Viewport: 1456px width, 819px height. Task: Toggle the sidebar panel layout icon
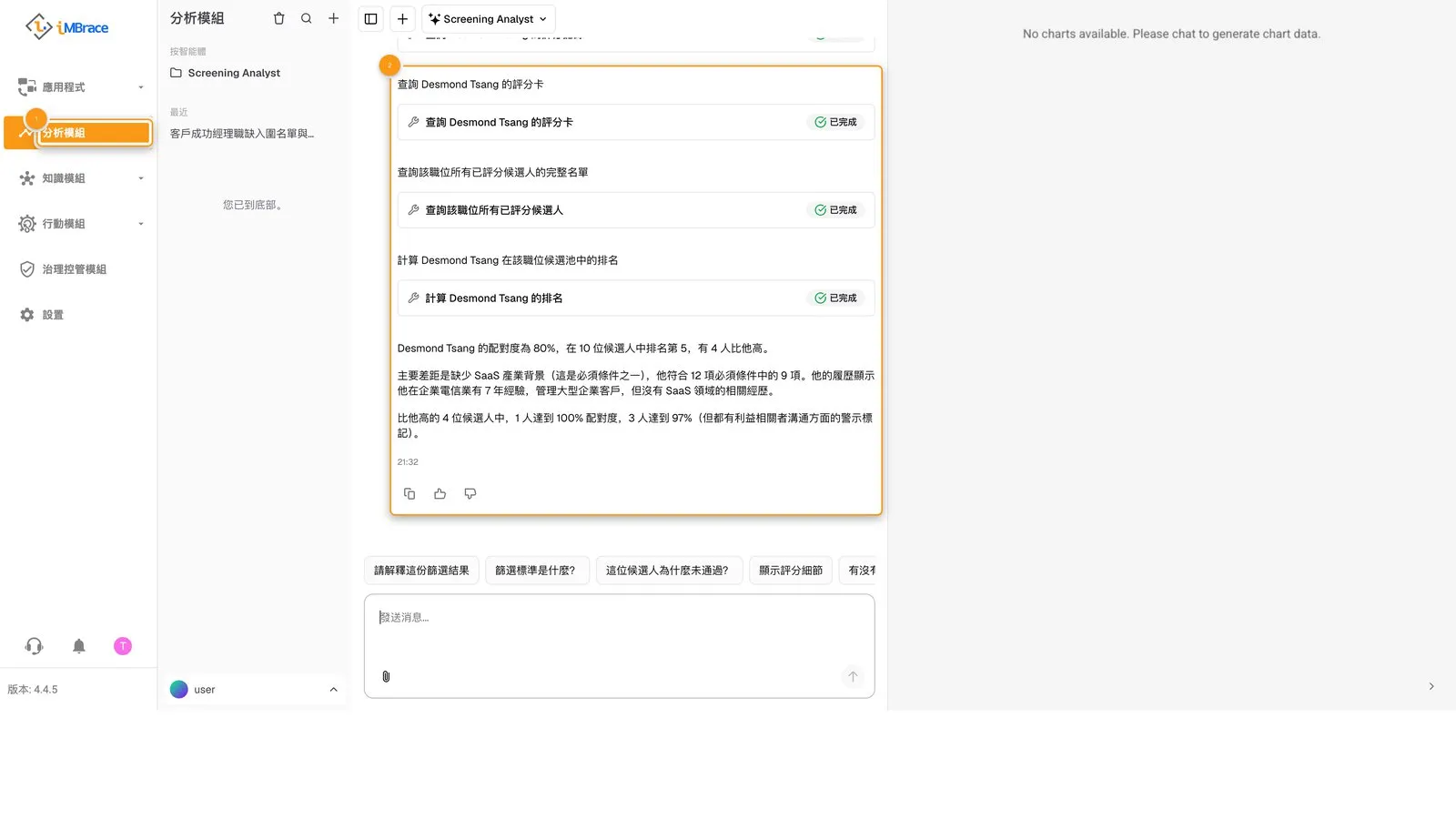click(370, 19)
